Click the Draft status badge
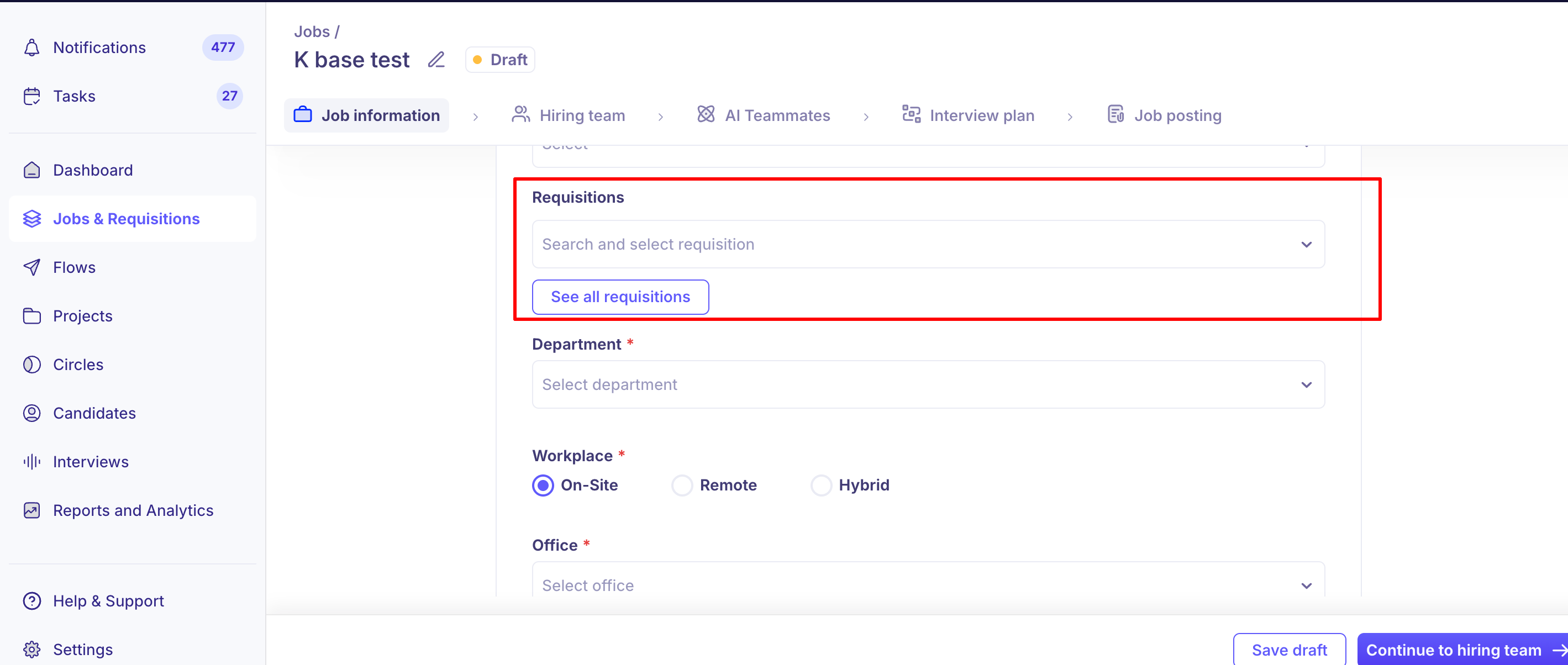The width and height of the screenshot is (1568, 665). point(500,60)
